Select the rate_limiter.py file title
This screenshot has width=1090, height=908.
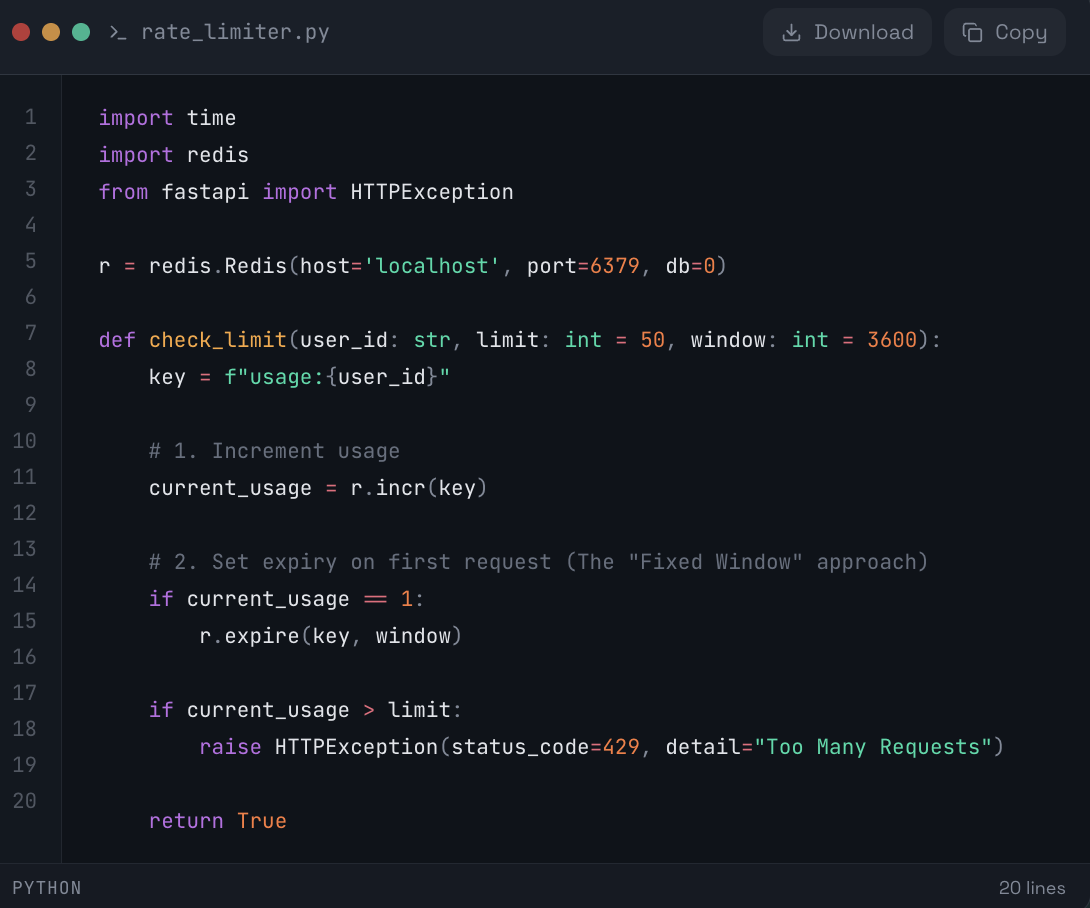tap(235, 32)
